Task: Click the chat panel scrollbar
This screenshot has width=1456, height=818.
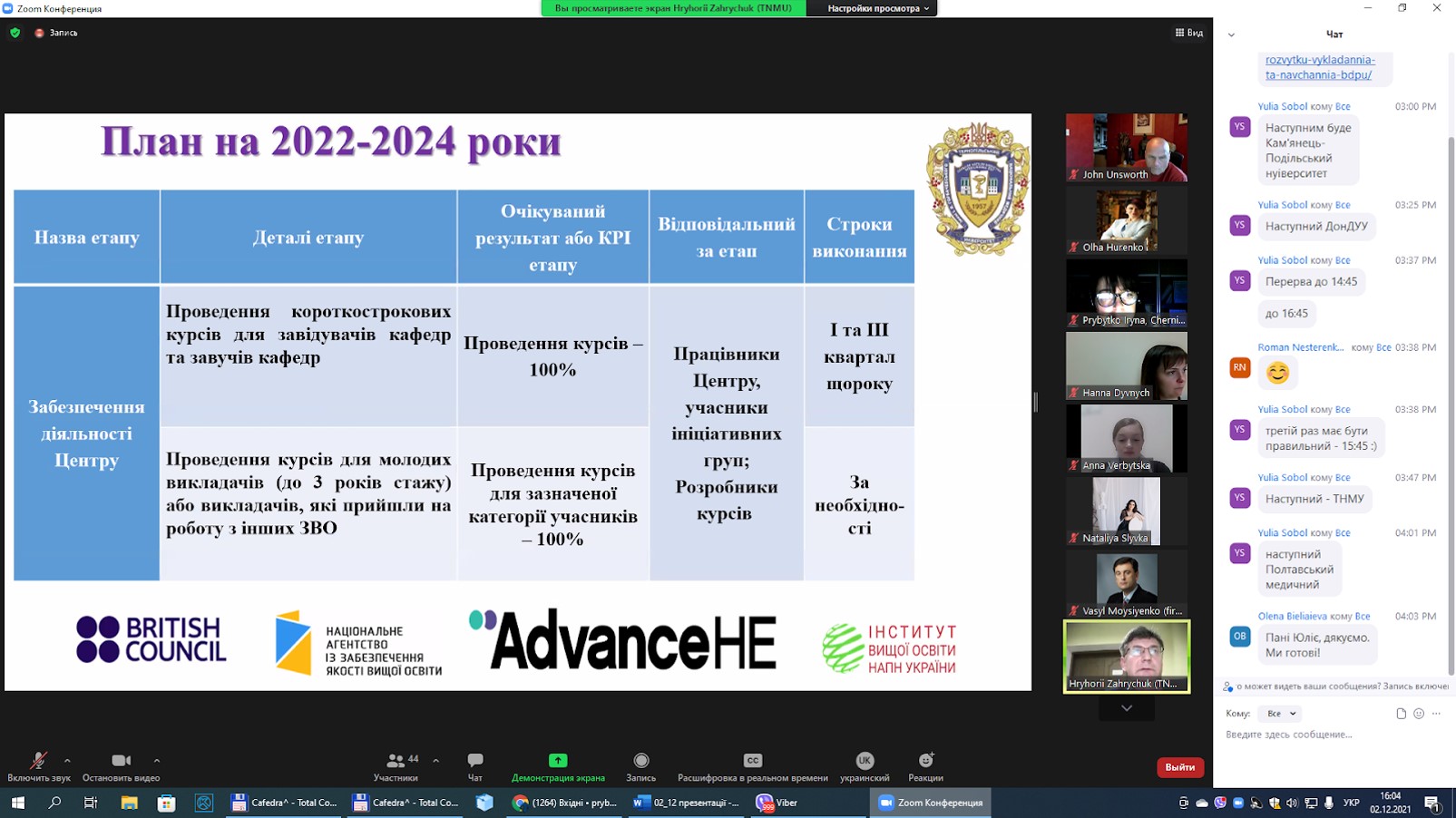Action: pyautogui.click(x=1451, y=363)
